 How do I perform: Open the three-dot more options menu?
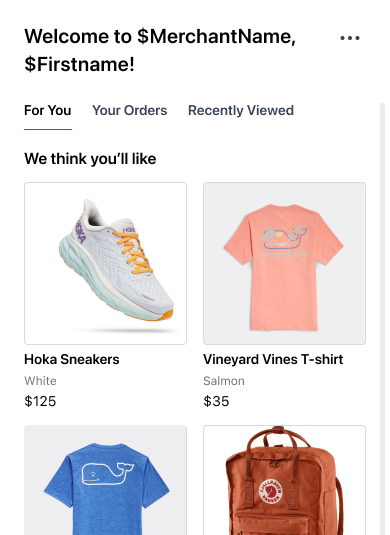point(350,38)
